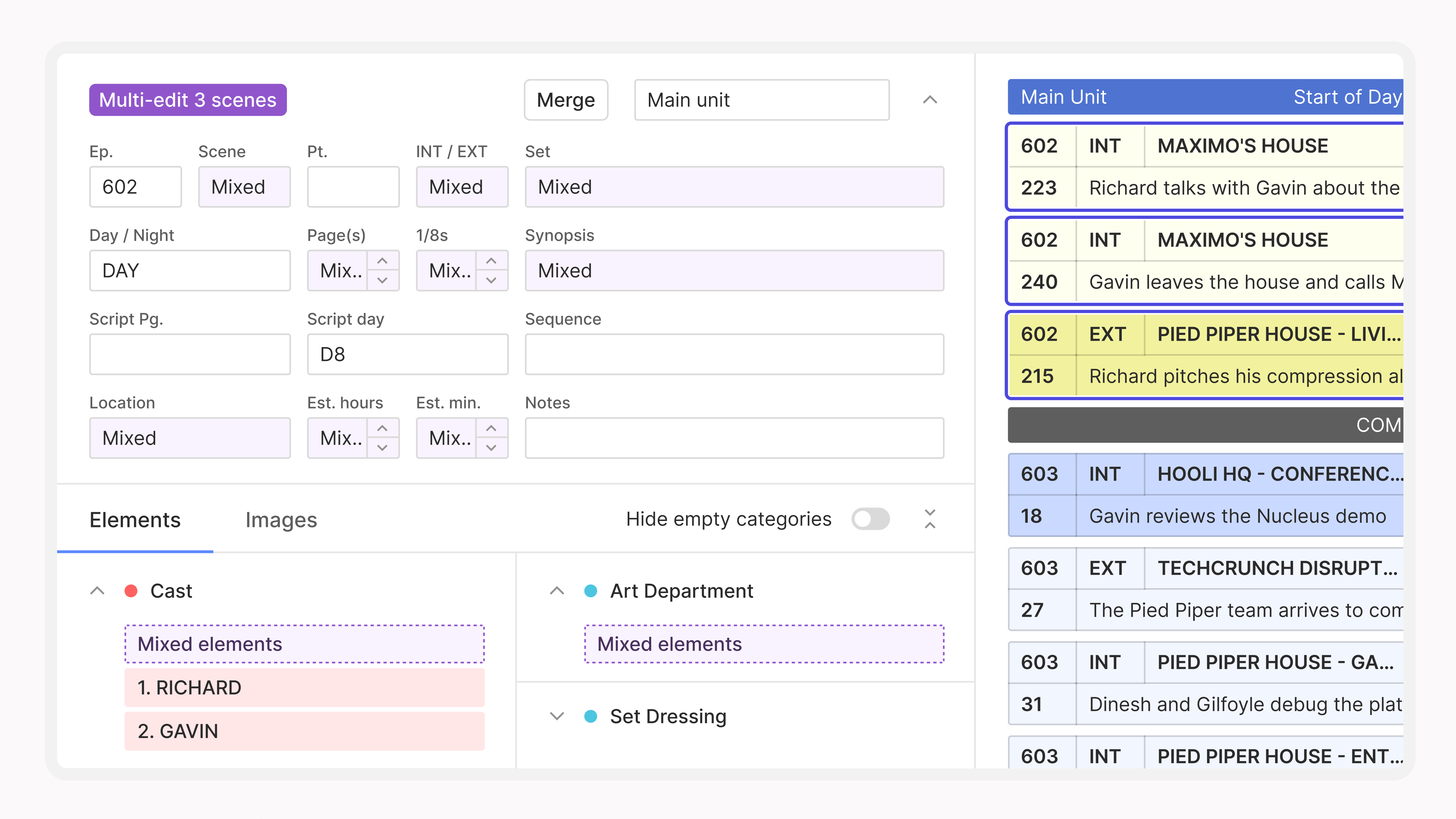
Task: Select the Elements tab
Action: (x=135, y=520)
